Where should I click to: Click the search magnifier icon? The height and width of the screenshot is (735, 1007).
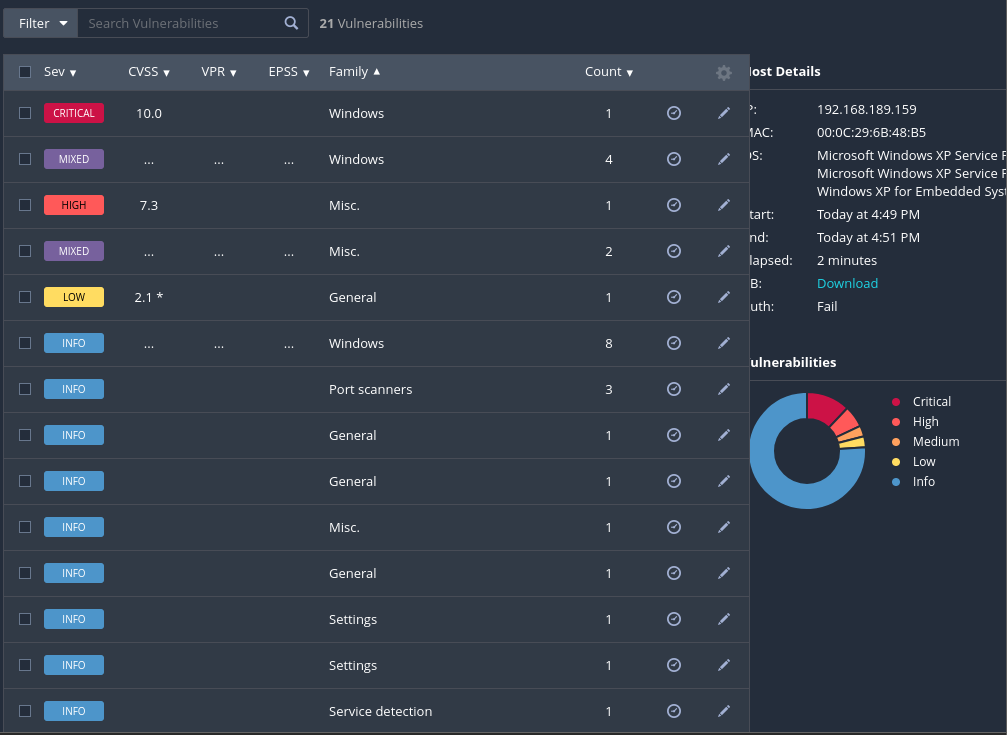tap(291, 23)
